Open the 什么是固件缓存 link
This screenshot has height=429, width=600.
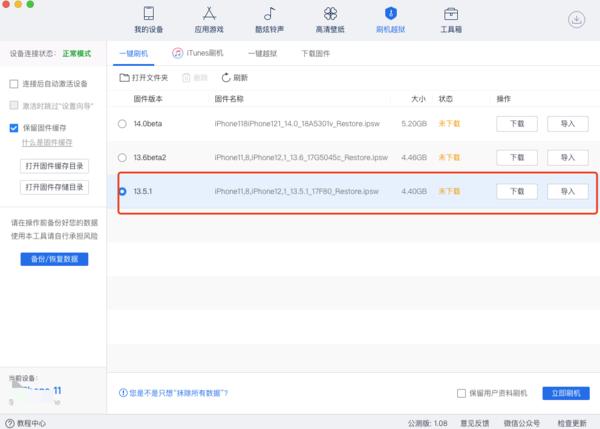(x=47, y=143)
